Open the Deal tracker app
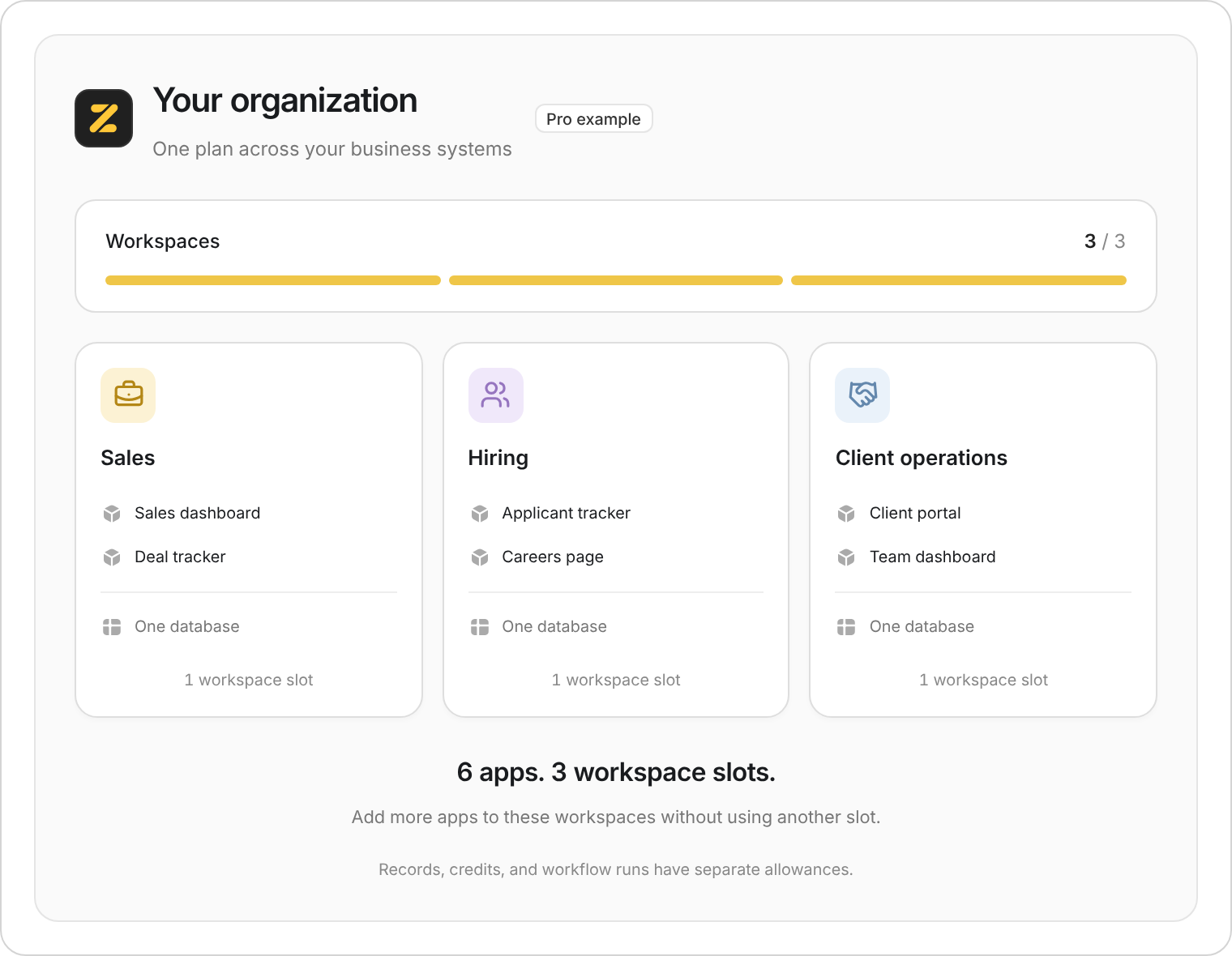1232x956 pixels. [x=180, y=557]
